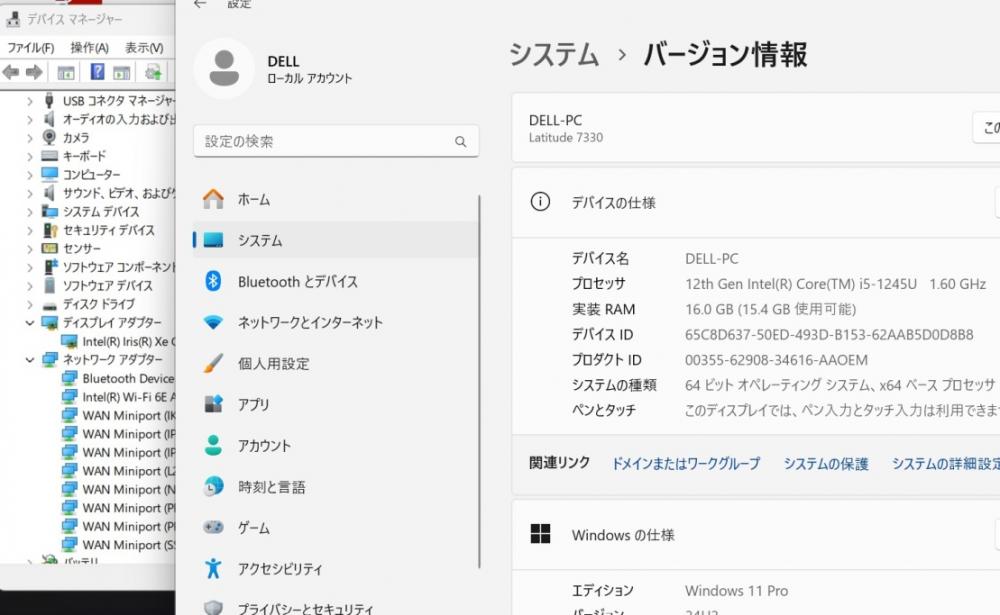The width and height of the screenshot is (1000, 615).
Task: Click the Apps icon in Settings sidebar
Action: click(x=214, y=404)
